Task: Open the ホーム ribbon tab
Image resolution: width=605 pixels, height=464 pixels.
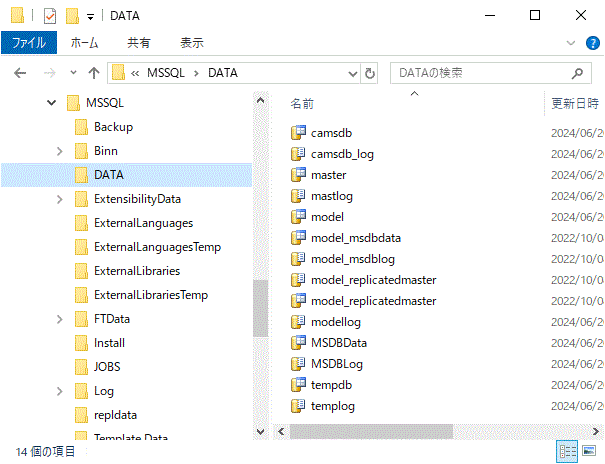Action: [x=84, y=43]
